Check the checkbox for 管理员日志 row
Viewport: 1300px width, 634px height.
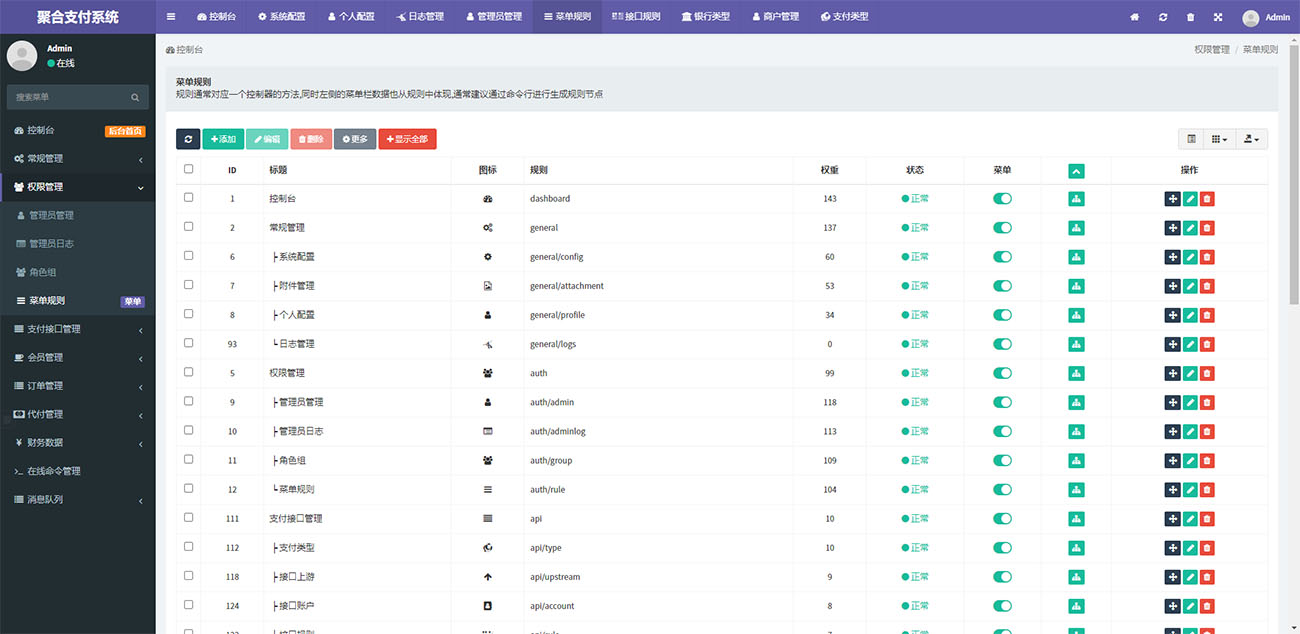(189, 430)
